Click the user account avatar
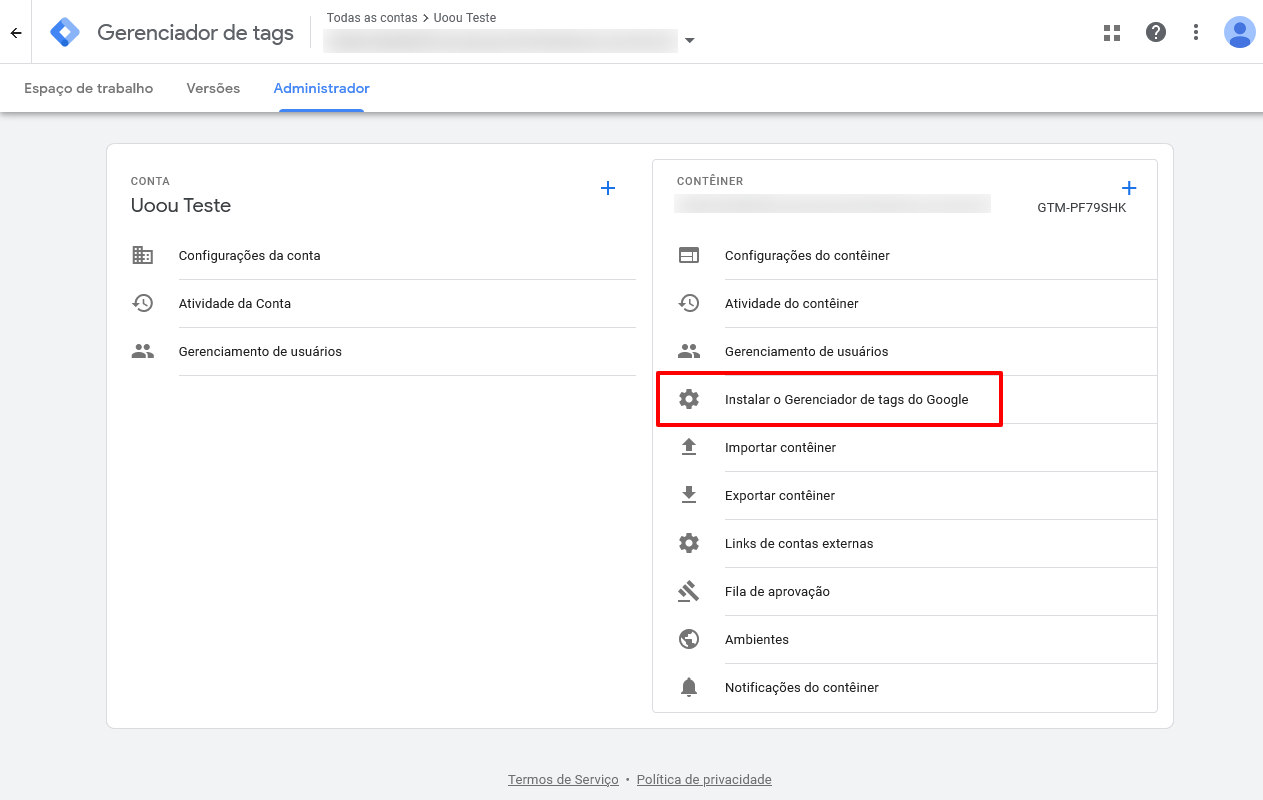Screen dimensions: 1263x800 (x=1240, y=32)
